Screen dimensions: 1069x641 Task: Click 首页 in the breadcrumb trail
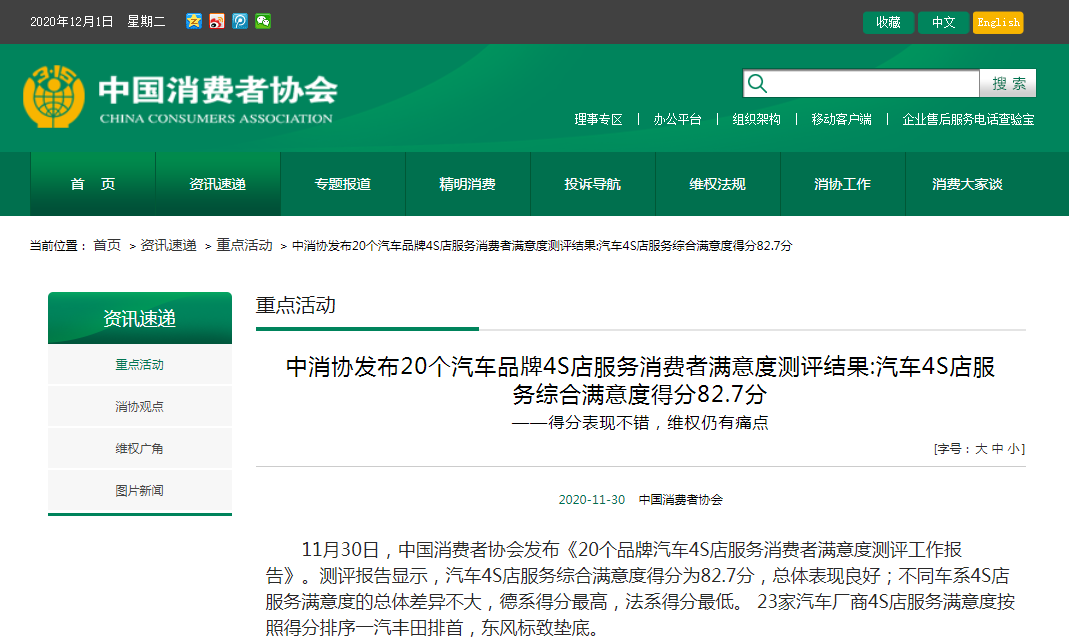tap(107, 246)
